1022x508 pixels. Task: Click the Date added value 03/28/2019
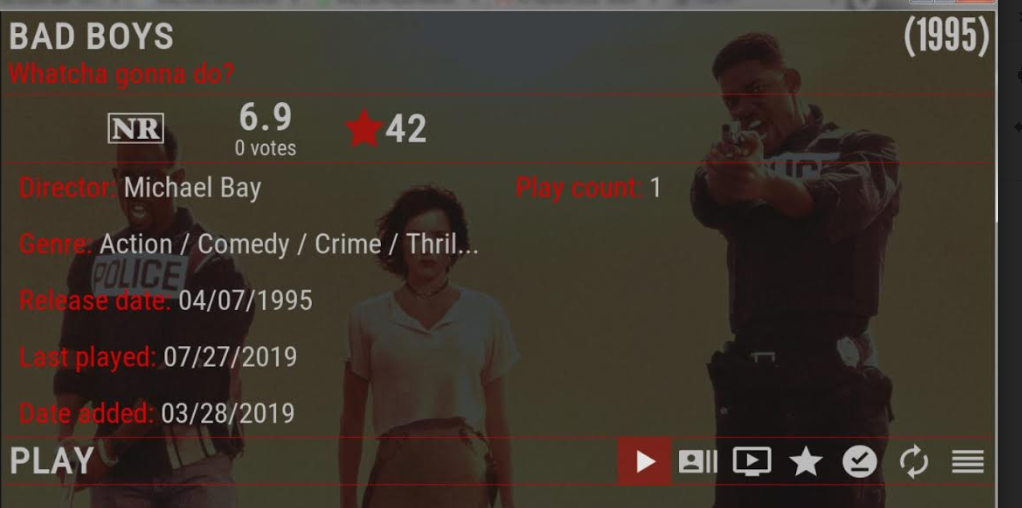tap(227, 413)
